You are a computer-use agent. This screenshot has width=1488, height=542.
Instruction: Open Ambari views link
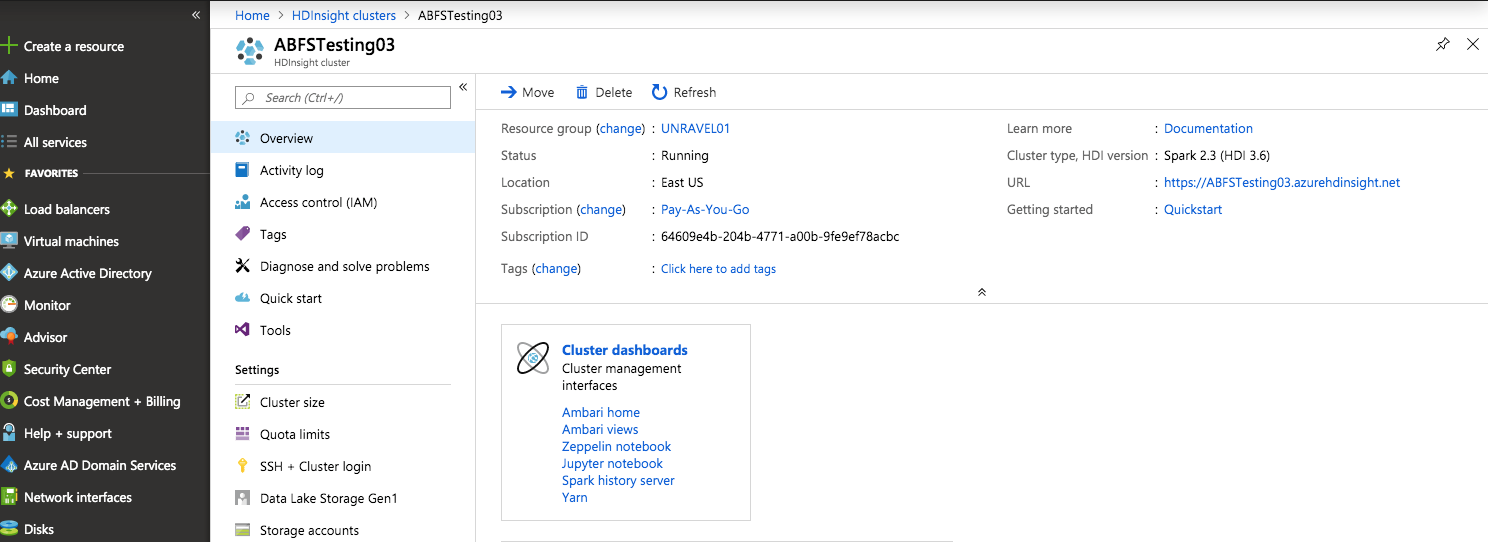click(x=600, y=429)
